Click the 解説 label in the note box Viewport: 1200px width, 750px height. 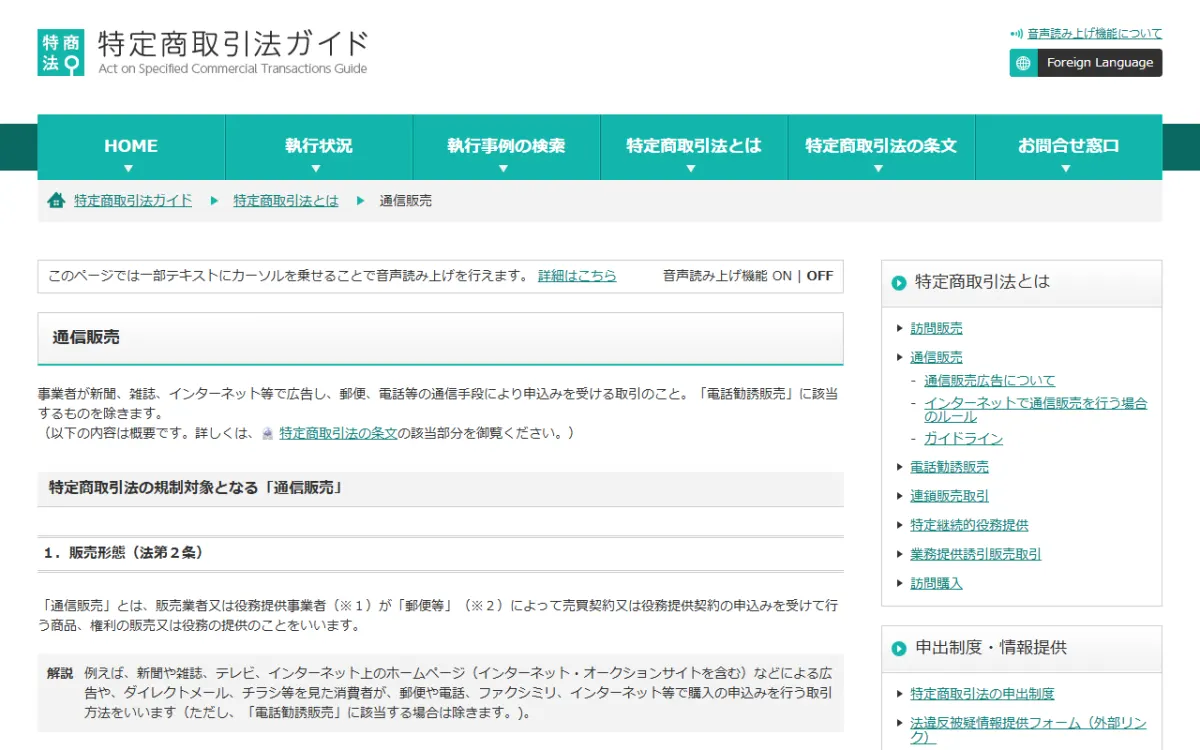point(60,673)
